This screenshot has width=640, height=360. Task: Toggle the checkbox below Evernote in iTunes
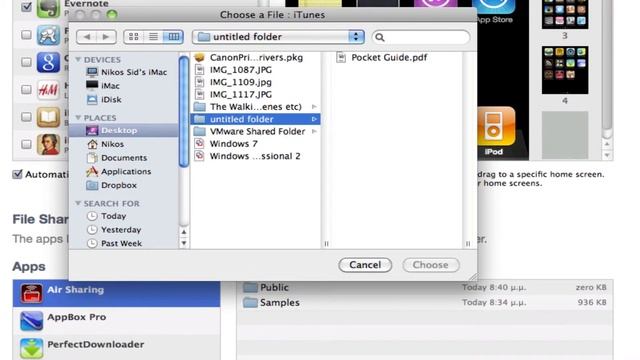click(x=27, y=34)
